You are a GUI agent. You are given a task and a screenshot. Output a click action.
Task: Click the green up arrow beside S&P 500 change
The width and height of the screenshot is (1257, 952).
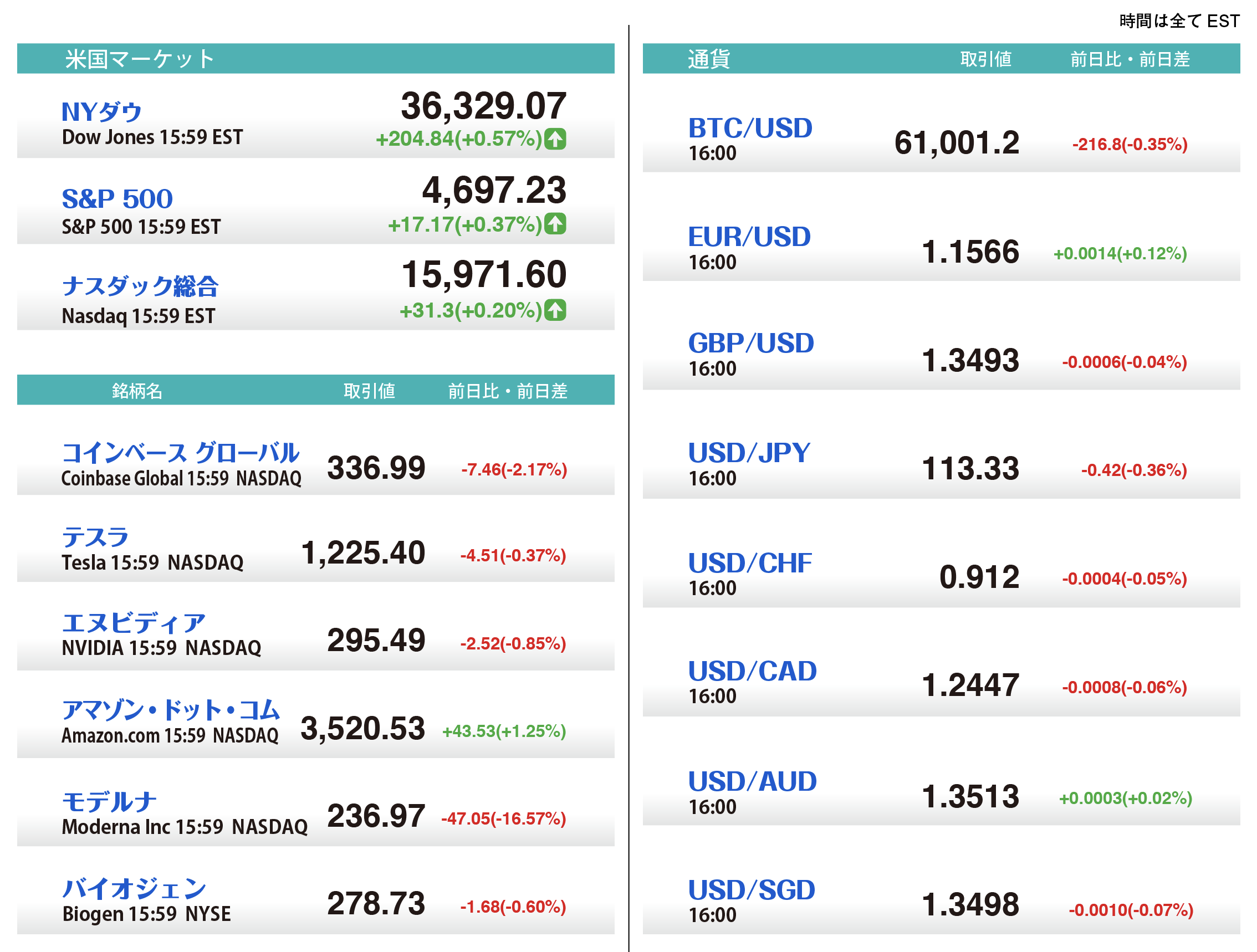[x=555, y=224]
